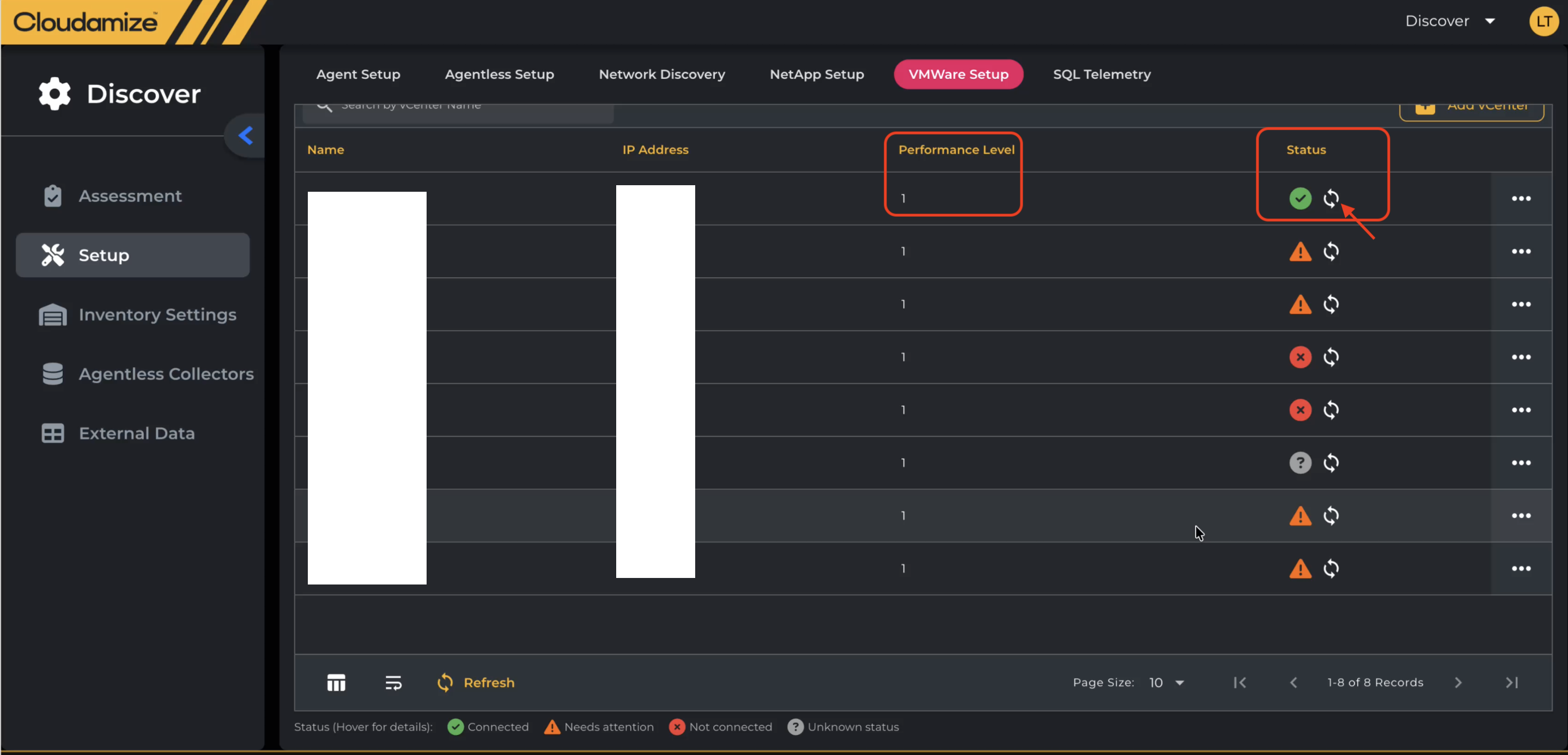This screenshot has width=1568, height=755.
Task: Switch to the SQL Telemetry tab
Action: point(1101,74)
